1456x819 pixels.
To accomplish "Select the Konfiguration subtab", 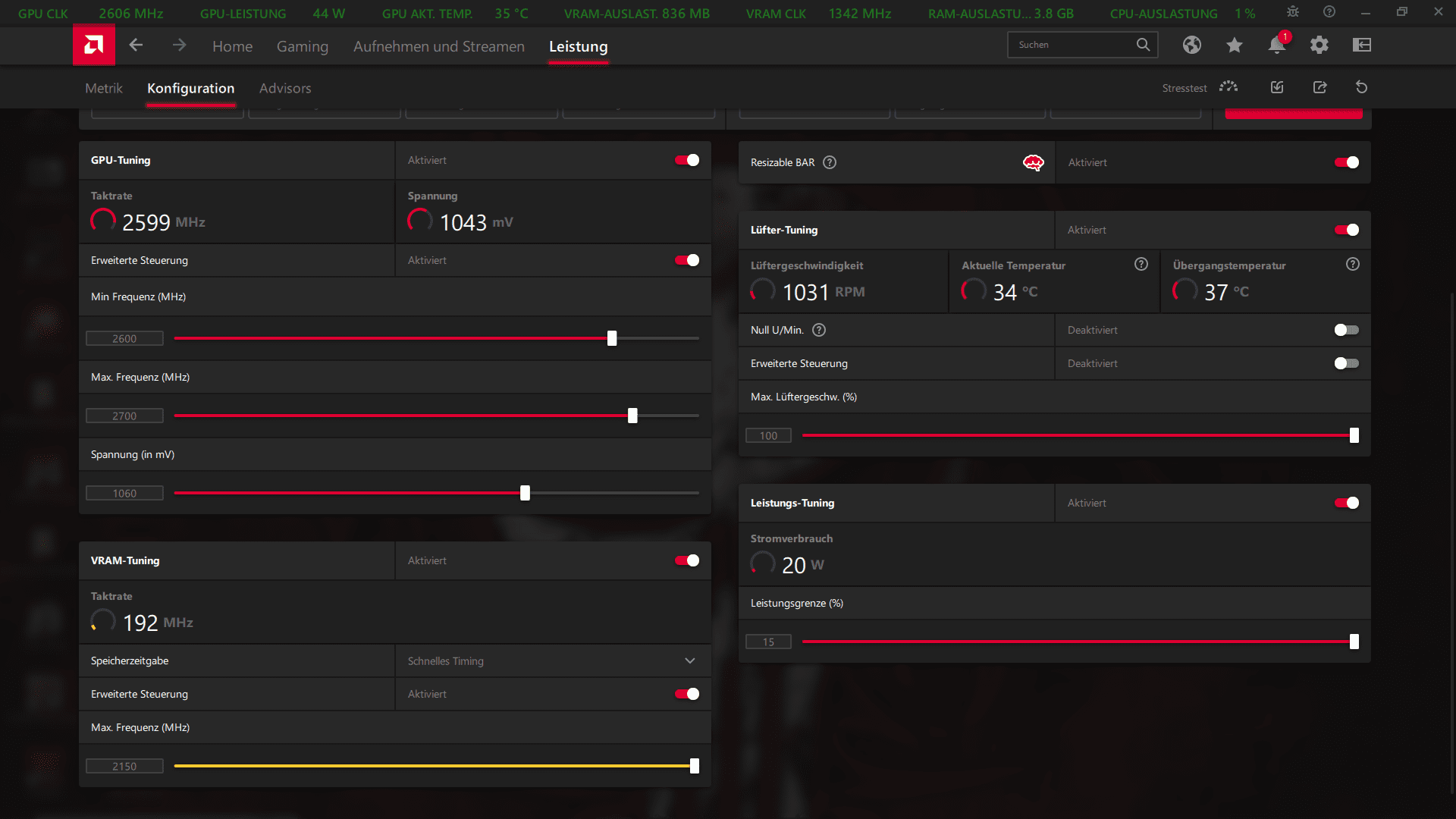I will coord(190,88).
